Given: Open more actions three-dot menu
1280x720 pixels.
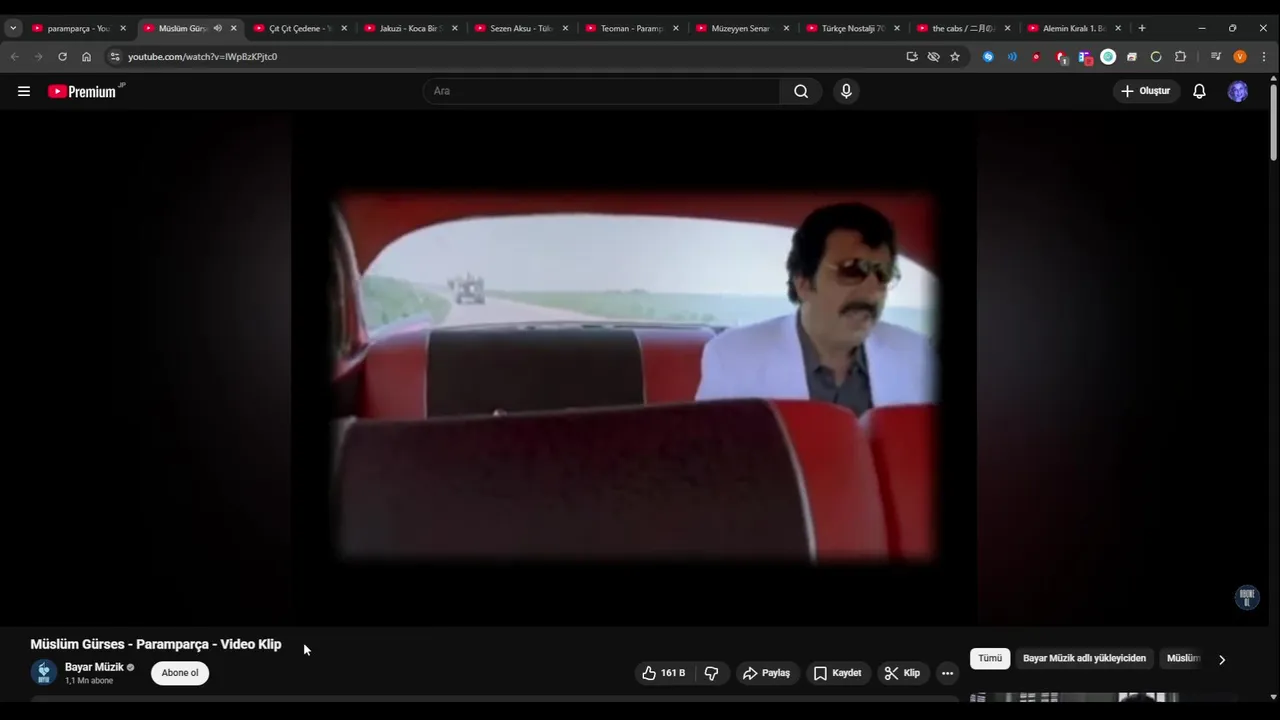Looking at the screenshot, I should (x=947, y=673).
